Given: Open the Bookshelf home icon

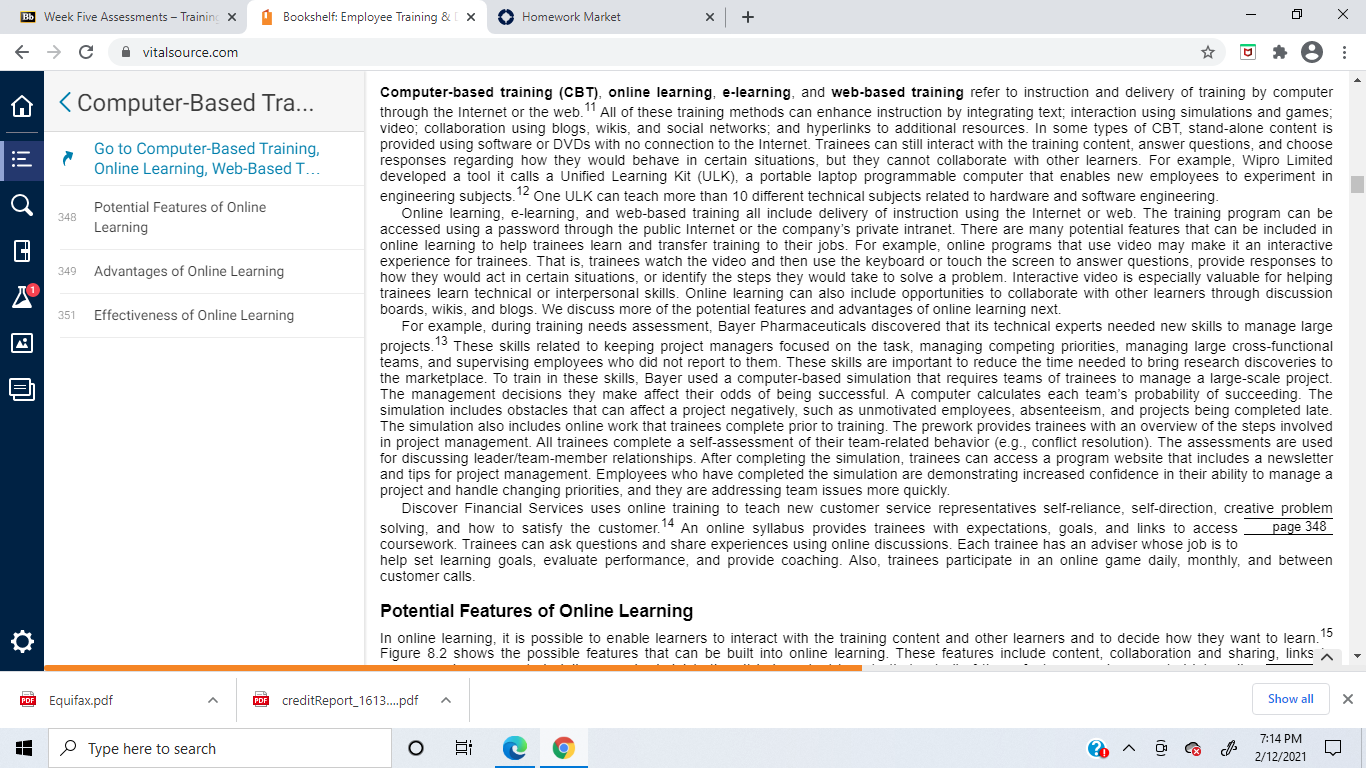Looking at the screenshot, I should coord(22,106).
